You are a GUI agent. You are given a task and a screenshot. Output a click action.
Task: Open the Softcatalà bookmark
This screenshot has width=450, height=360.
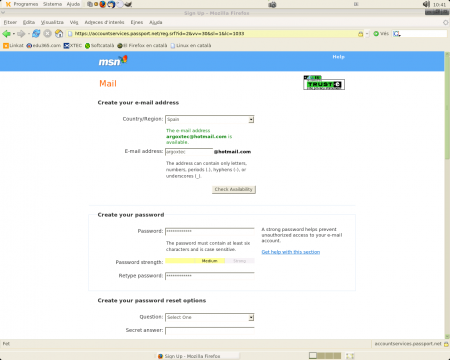pyautogui.click(x=99, y=46)
